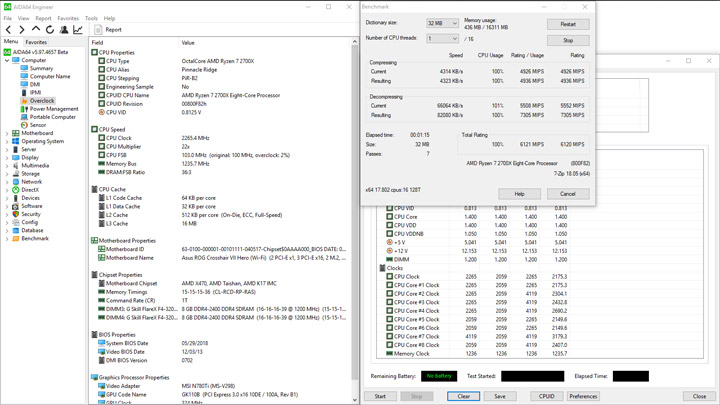Toggle the CPU Clock checkbox in statistics
The width and height of the screenshot is (720, 405).
(x=389, y=276)
